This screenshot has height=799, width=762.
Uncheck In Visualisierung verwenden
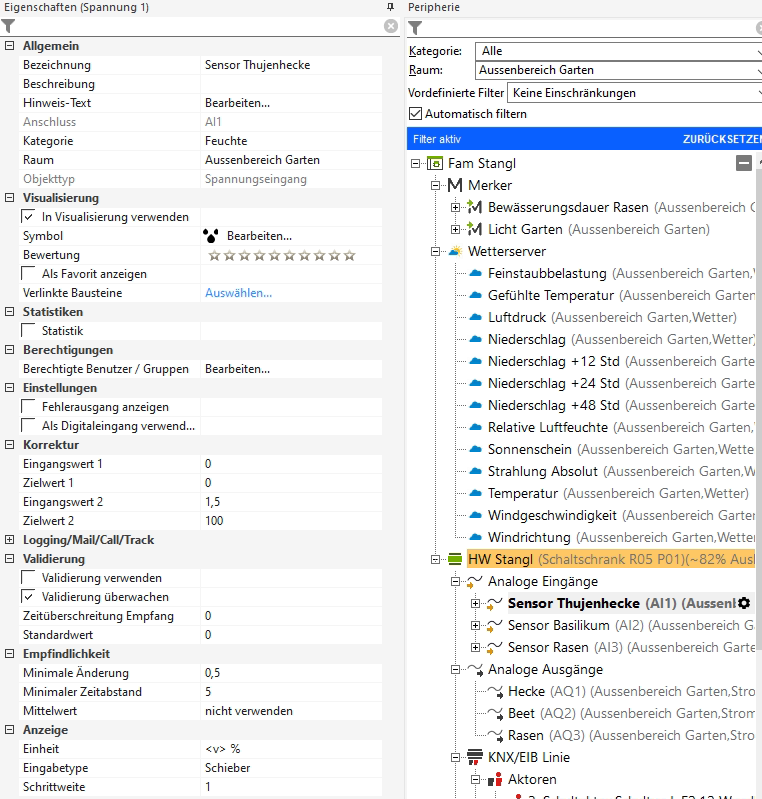(28, 217)
